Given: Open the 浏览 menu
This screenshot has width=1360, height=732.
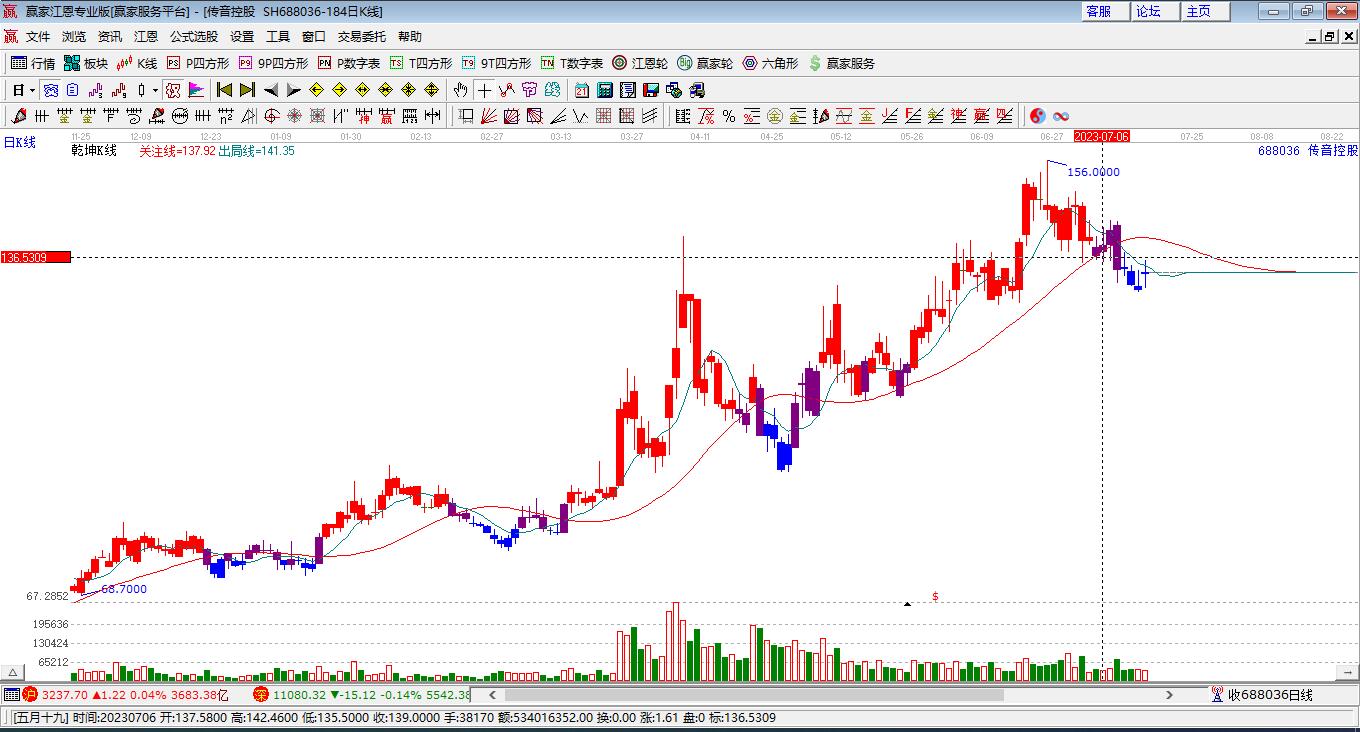Looking at the screenshot, I should [74, 37].
